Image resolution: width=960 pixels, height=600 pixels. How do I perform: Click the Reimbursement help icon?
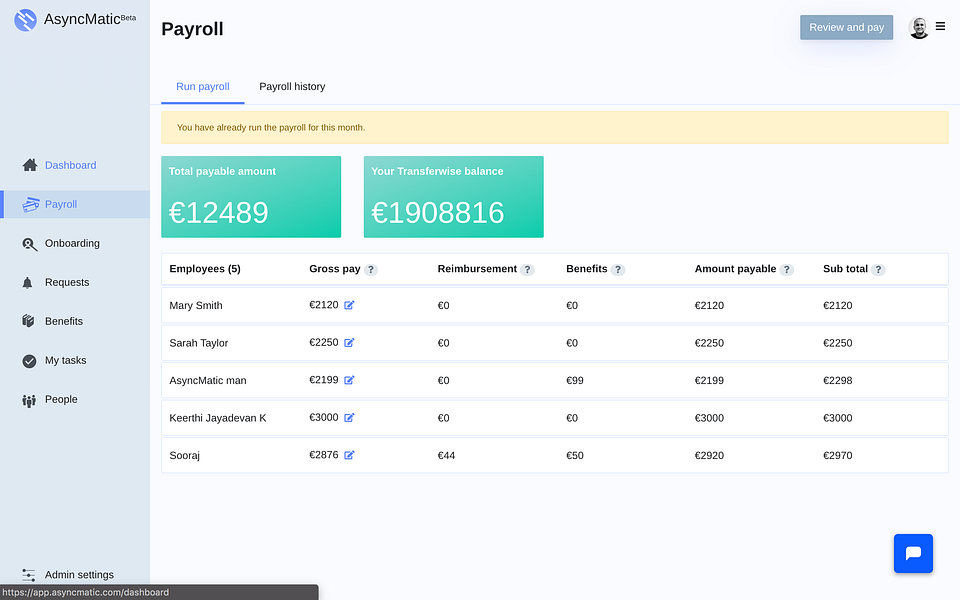(x=527, y=270)
